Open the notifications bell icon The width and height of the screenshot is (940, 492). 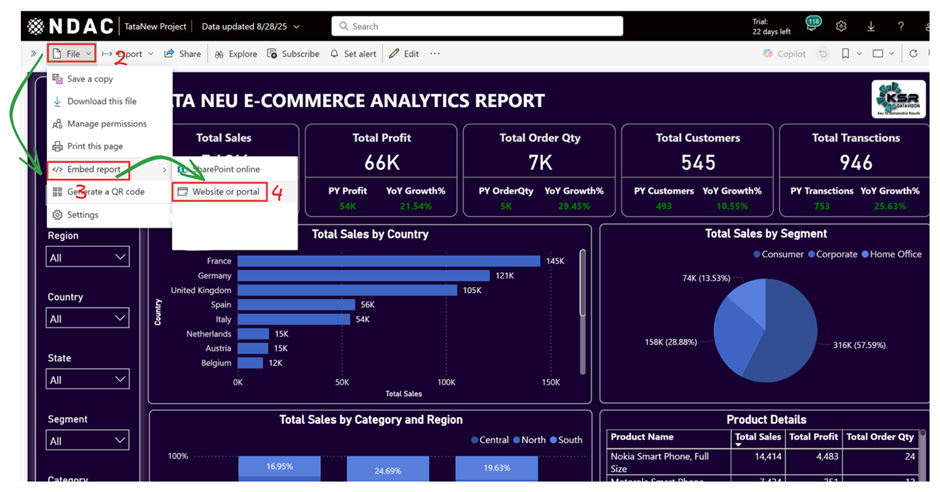[x=812, y=26]
